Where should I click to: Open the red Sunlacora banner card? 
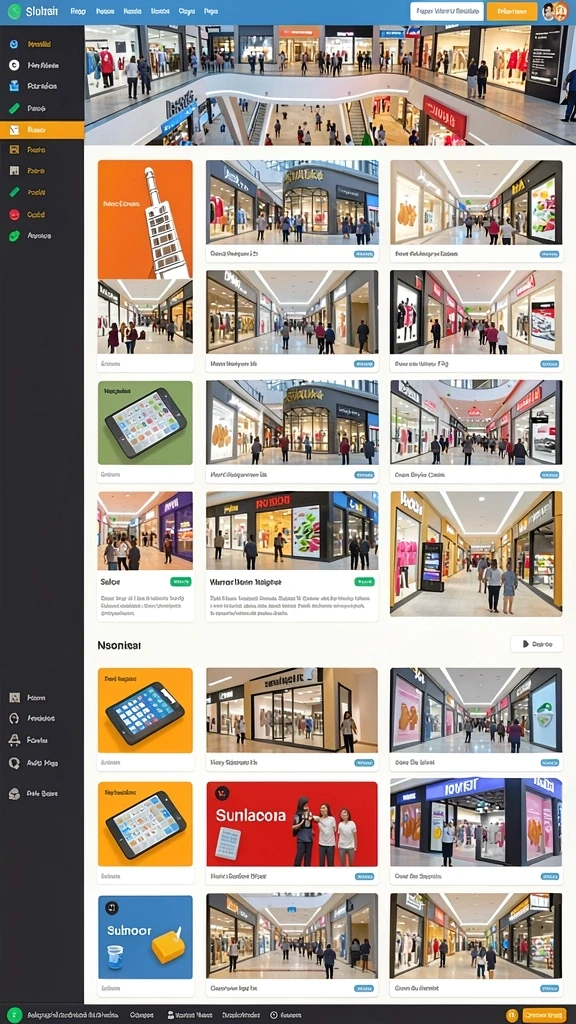point(292,824)
